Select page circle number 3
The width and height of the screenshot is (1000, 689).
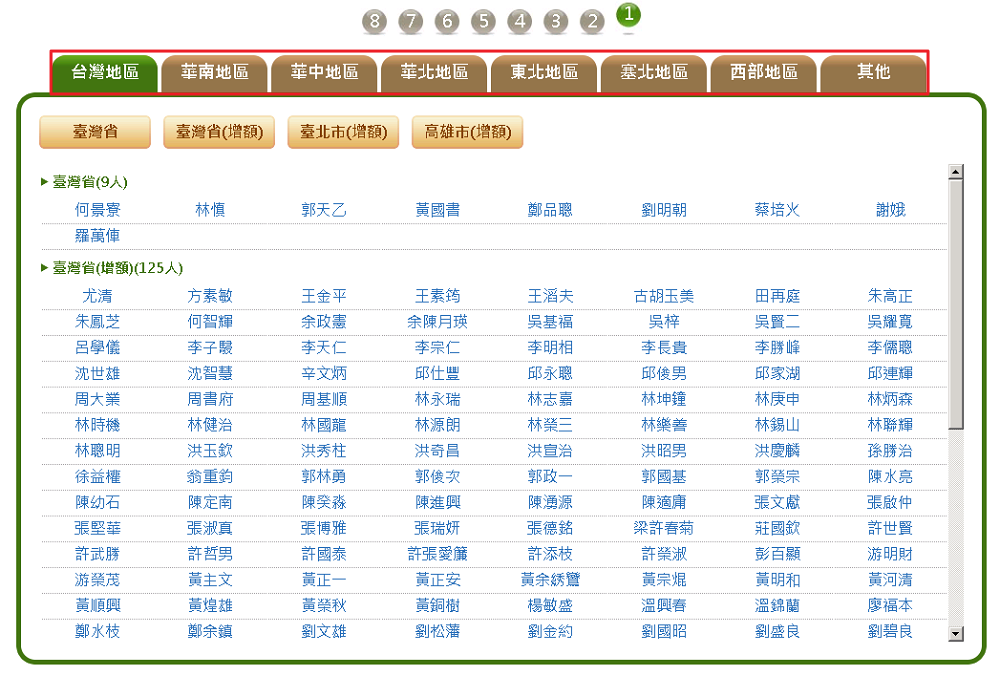(x=556, y=21)
